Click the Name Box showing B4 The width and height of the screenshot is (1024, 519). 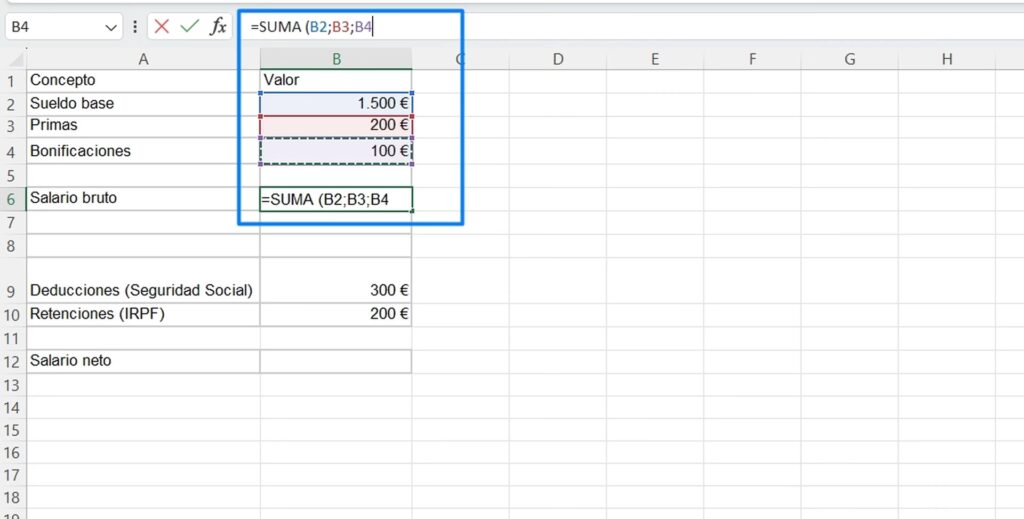click(55, 28)
